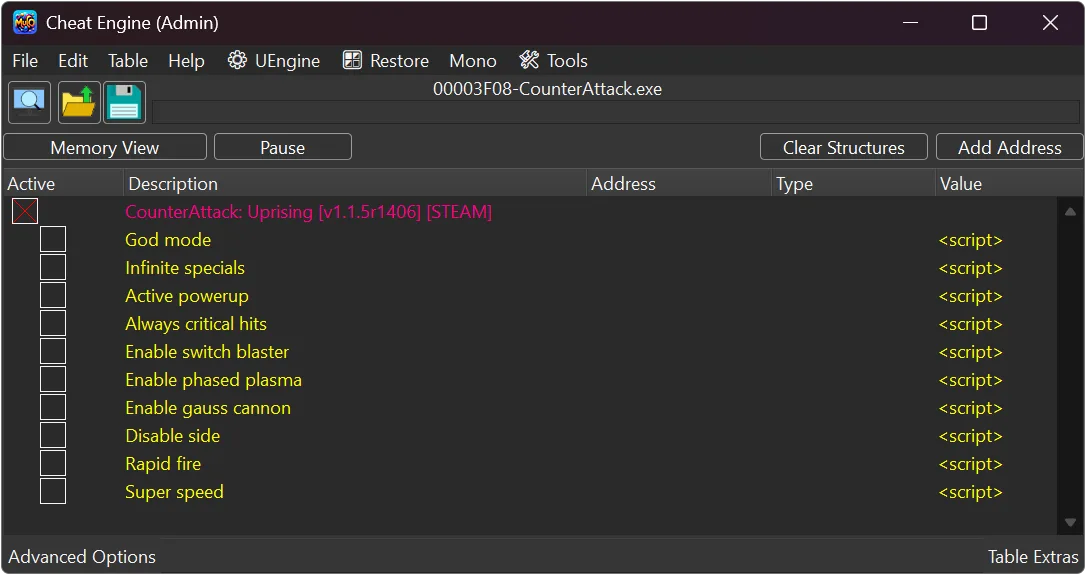Screen dimensions: 1087x576
Task: Click the Add Address button
Action: click(1009, 147)
